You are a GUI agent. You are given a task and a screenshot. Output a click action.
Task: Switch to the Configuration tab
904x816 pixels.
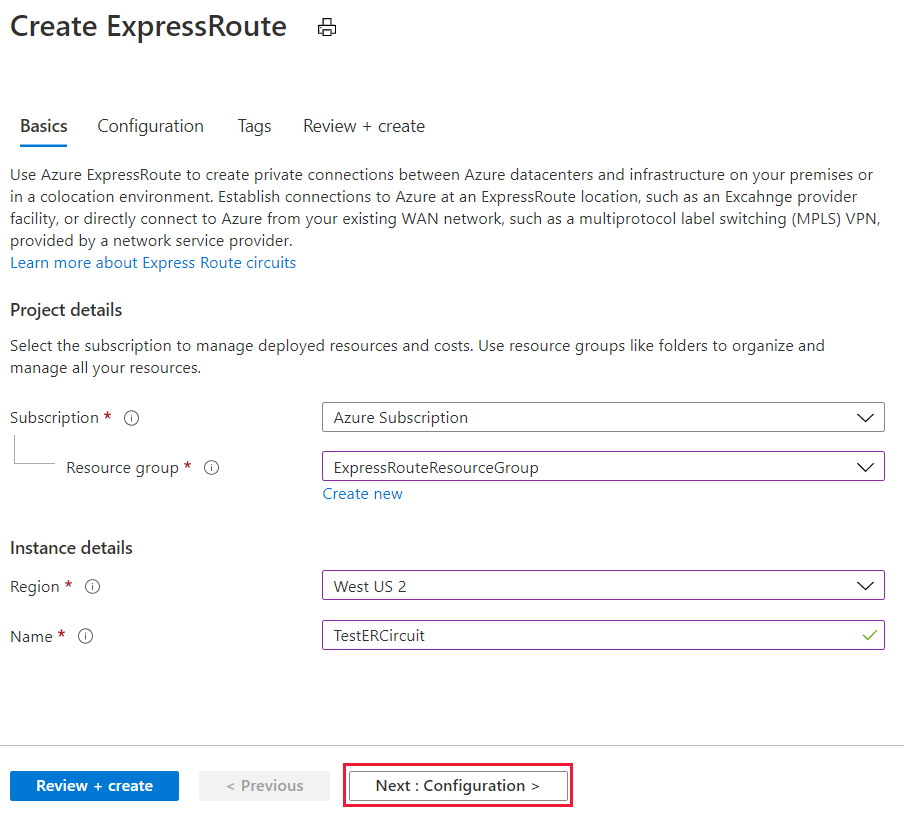pyautogui.click(x=150, y=126)
